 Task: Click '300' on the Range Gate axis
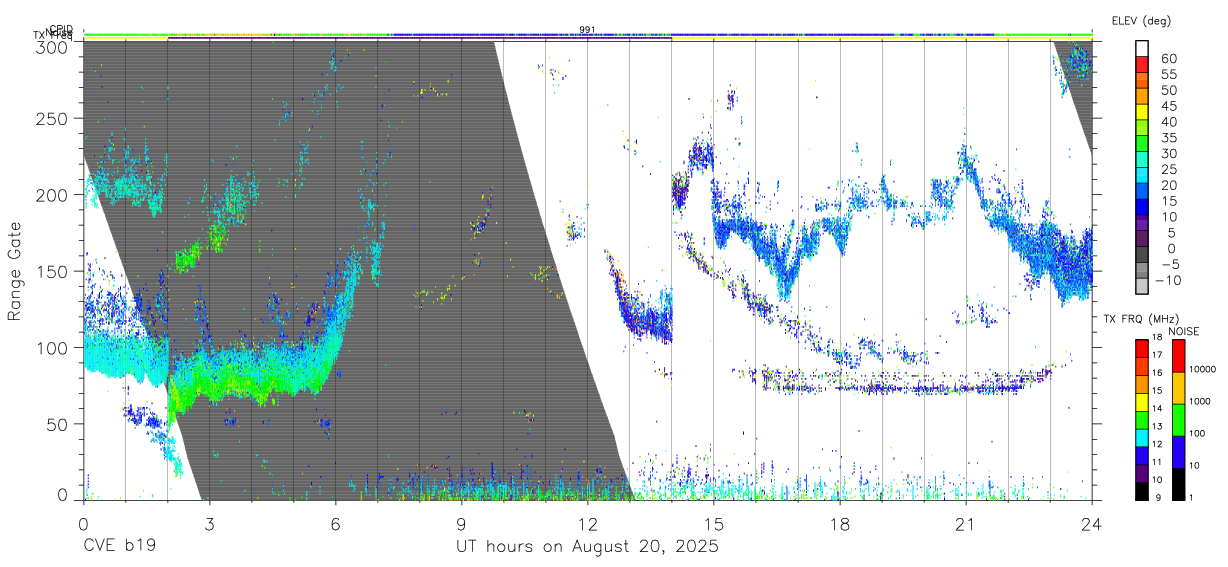coord(54,46)
